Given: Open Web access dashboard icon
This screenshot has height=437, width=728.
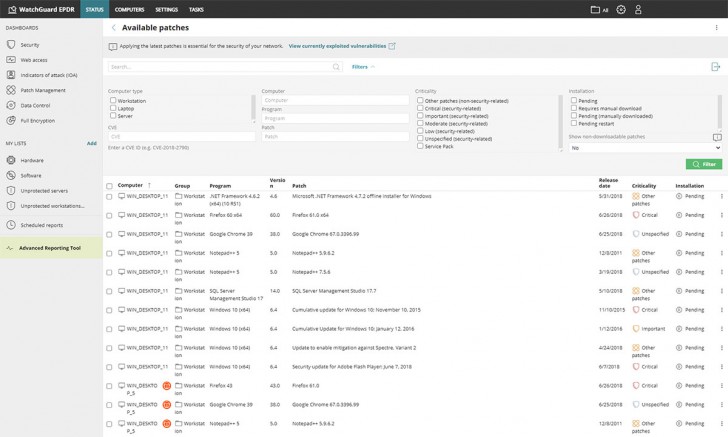Looking at the screenshot, I should (x=11, y=60).
